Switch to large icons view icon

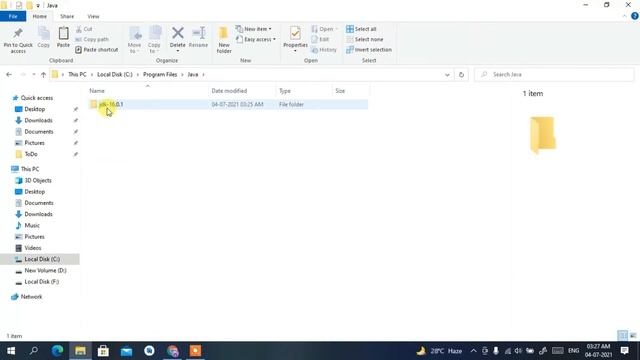pos(633,336)
